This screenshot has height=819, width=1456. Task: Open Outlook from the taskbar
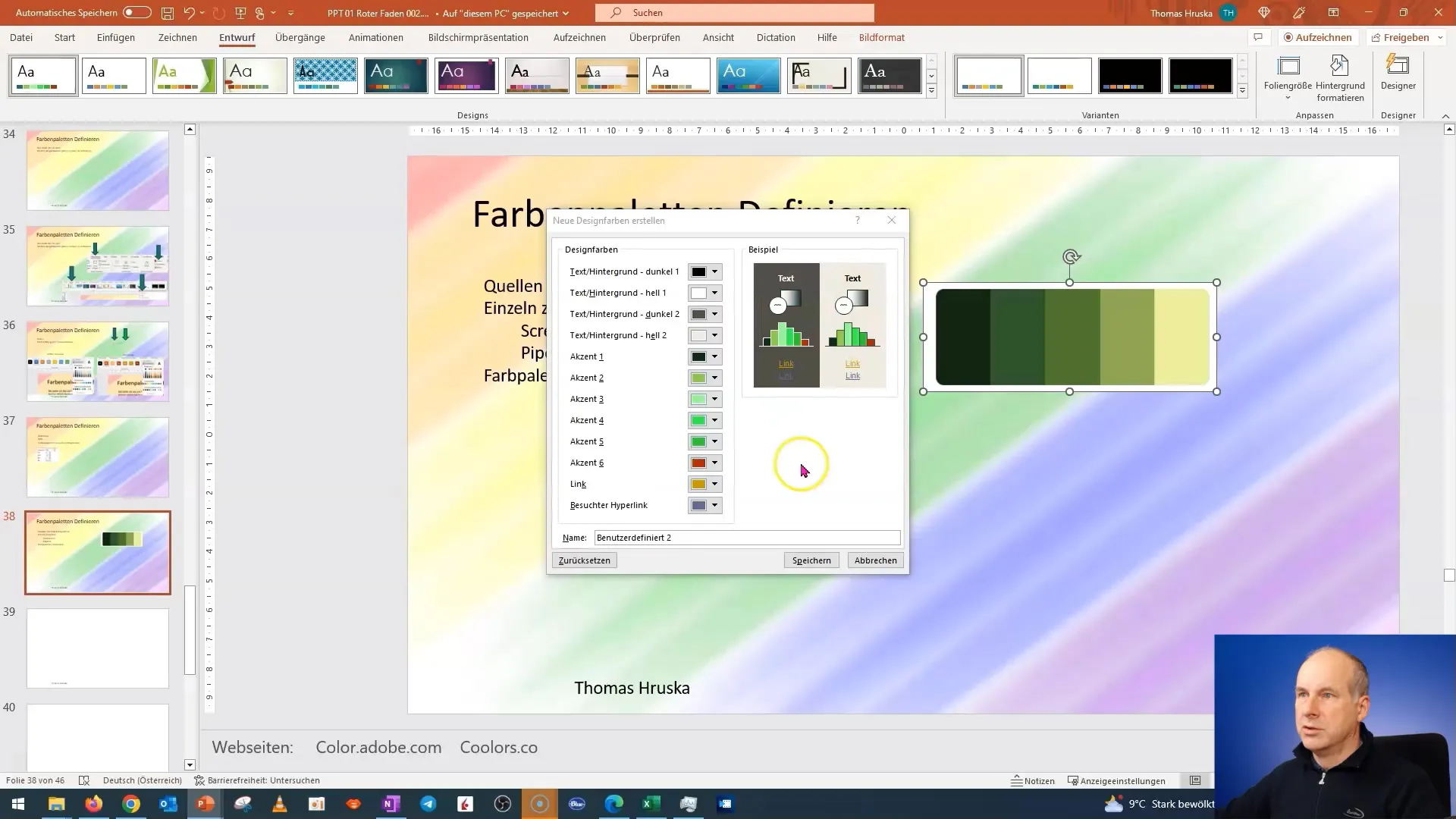tap(168, 804)
